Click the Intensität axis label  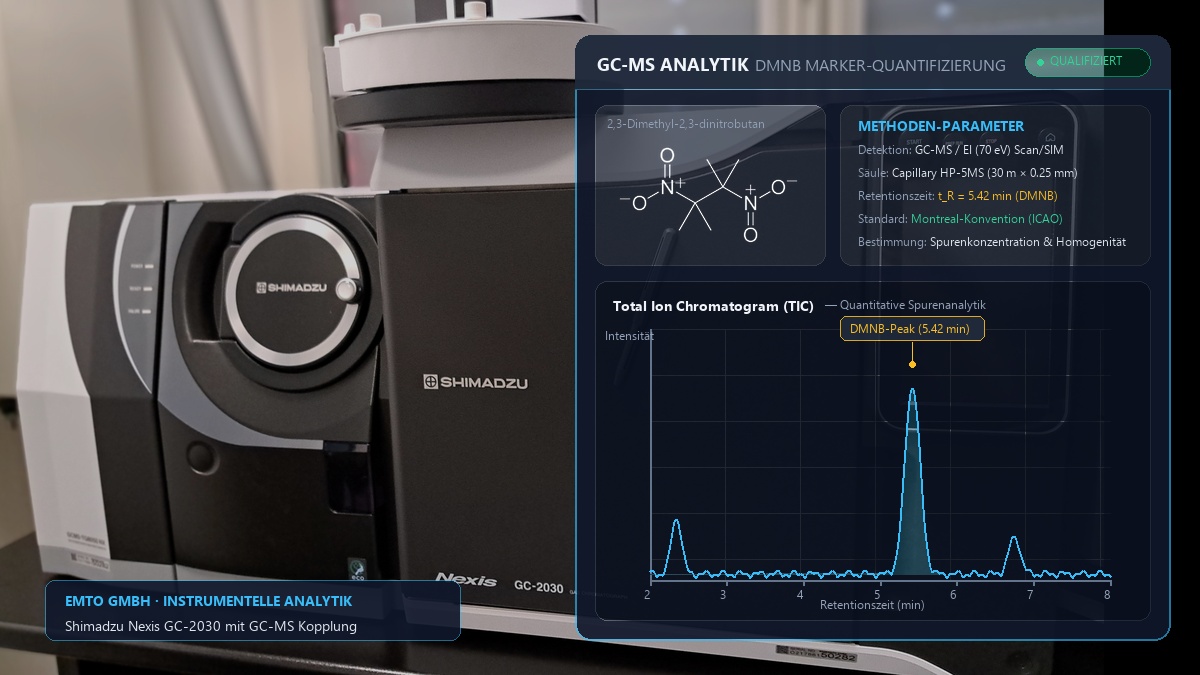pyautogui.click(x=629, y=336)
